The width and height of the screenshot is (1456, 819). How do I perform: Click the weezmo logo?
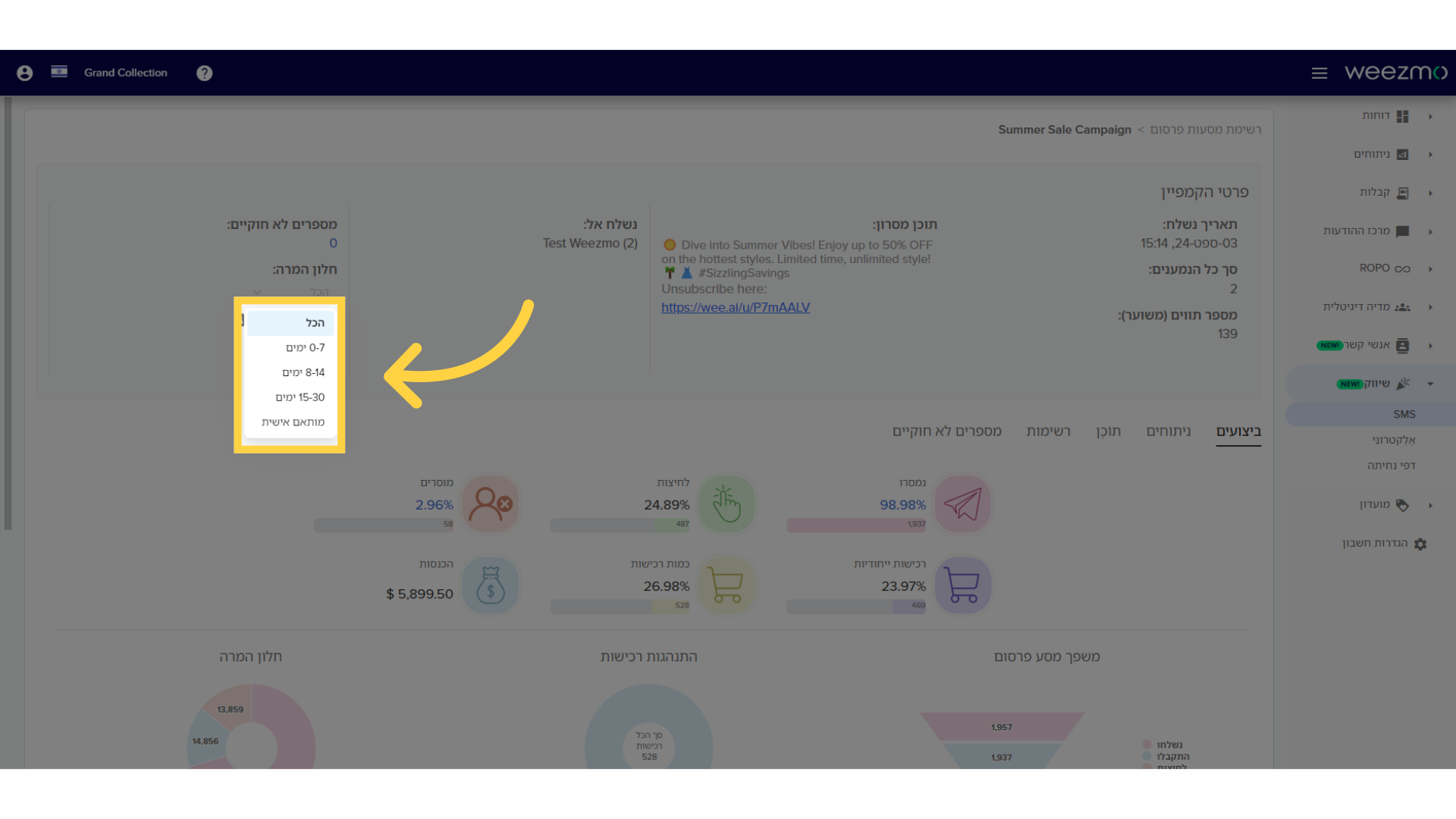1396,72
